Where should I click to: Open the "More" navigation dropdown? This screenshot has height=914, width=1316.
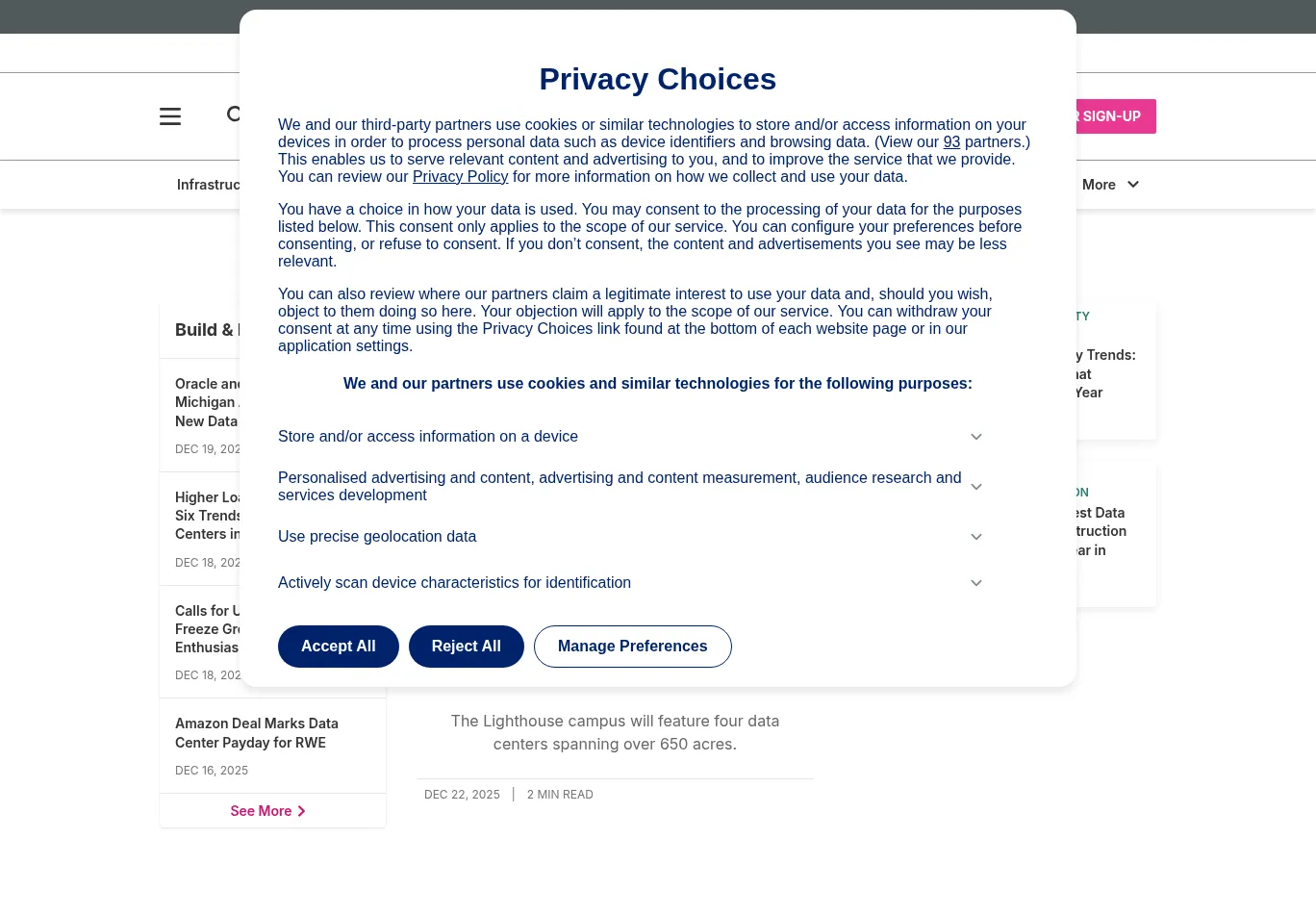point(1110,184)
